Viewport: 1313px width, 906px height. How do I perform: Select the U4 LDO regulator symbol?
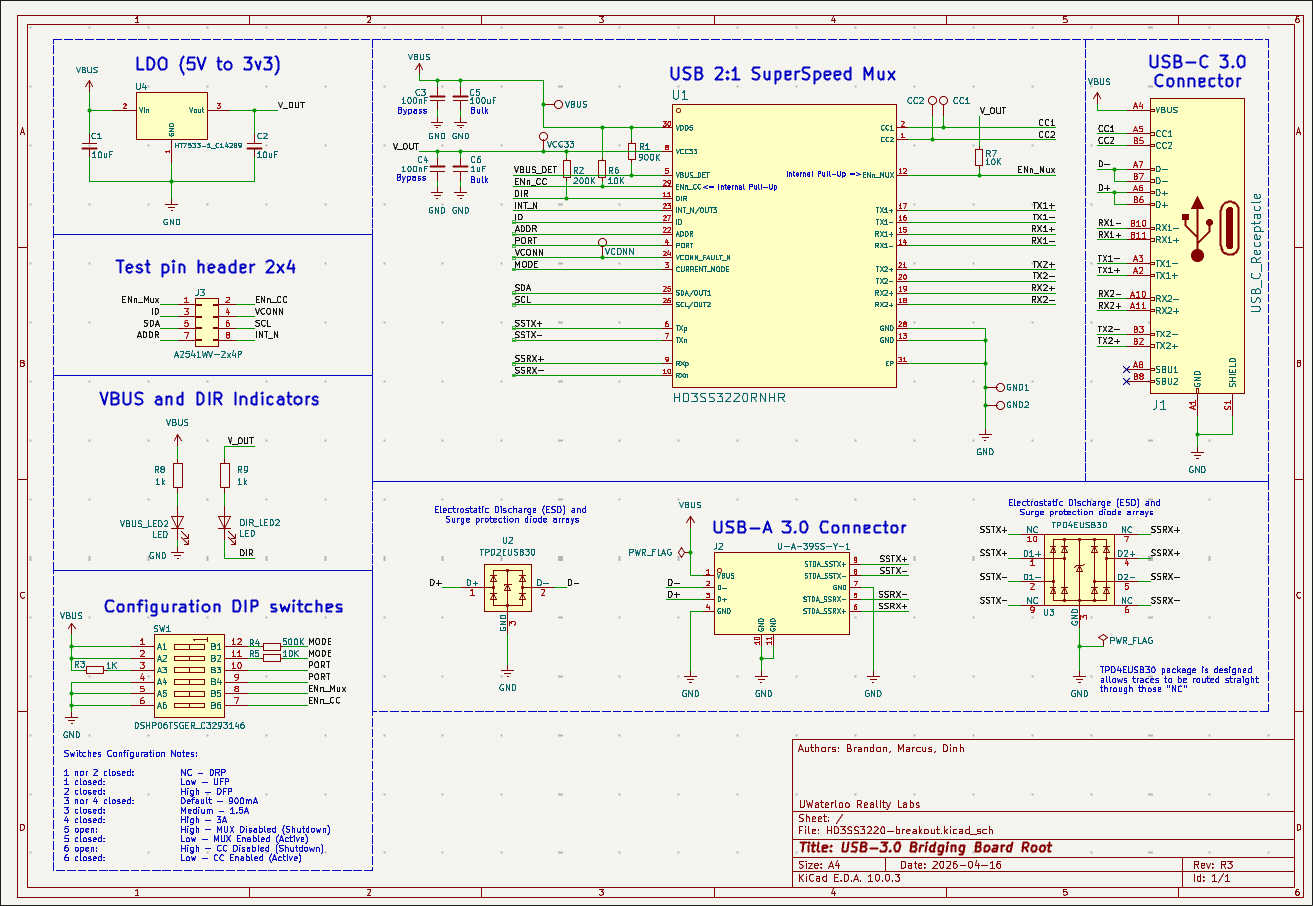(173, 118)
